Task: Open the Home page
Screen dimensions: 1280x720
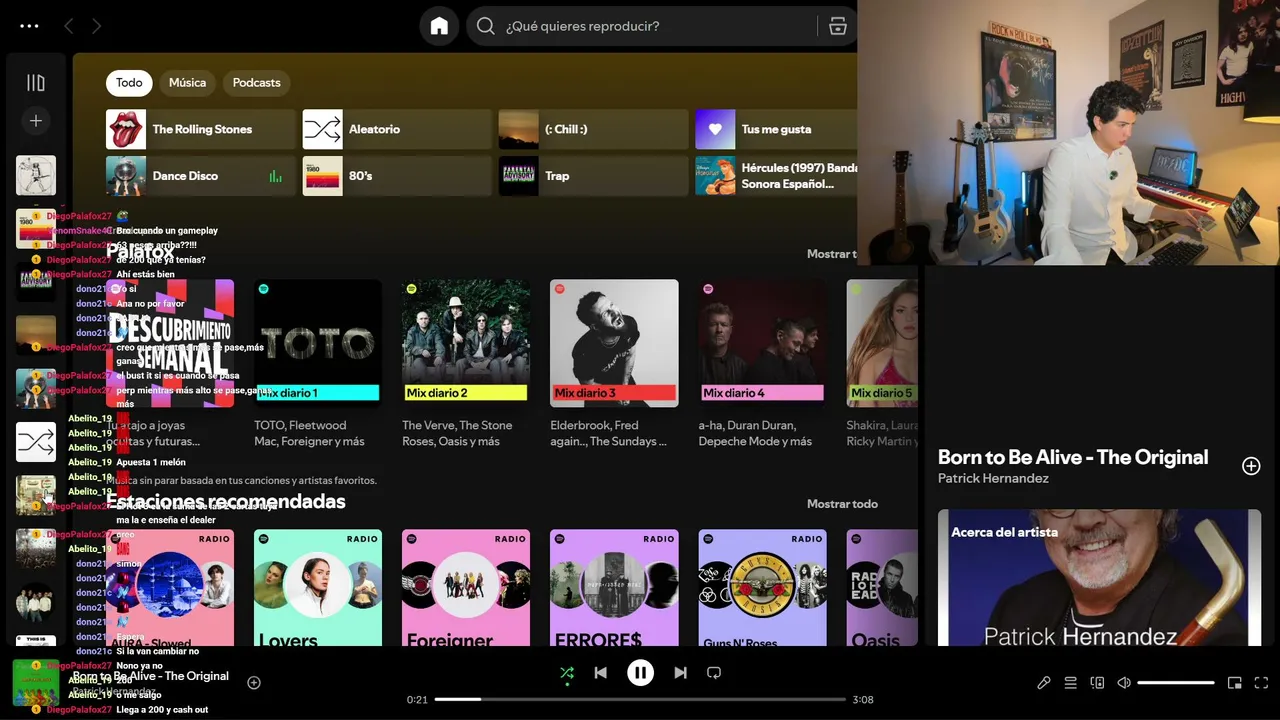Action: pos(439,26)
